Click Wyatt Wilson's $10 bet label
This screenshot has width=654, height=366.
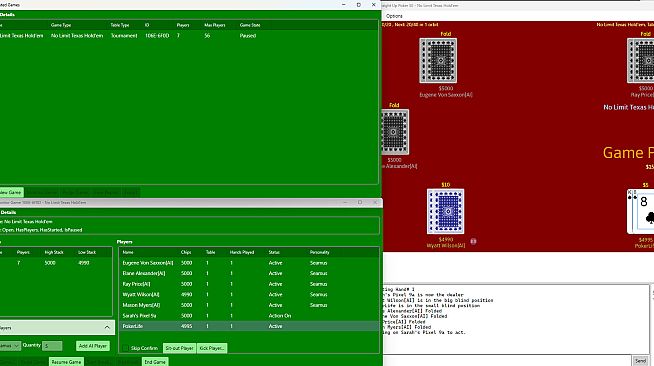(445, 185)
